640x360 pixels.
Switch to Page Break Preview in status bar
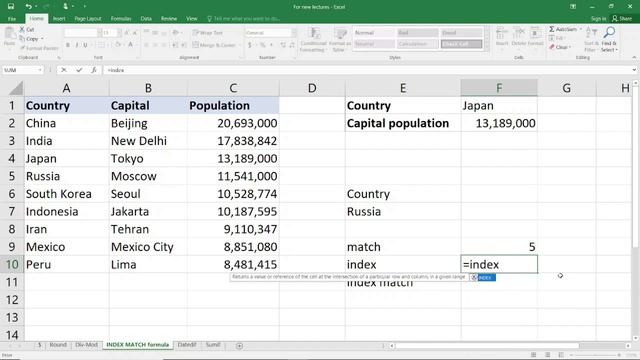561,355
